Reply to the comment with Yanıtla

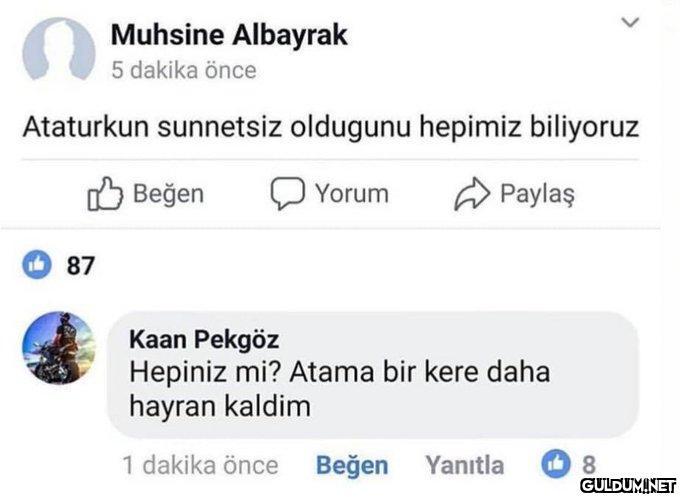(x=465, y=465)
